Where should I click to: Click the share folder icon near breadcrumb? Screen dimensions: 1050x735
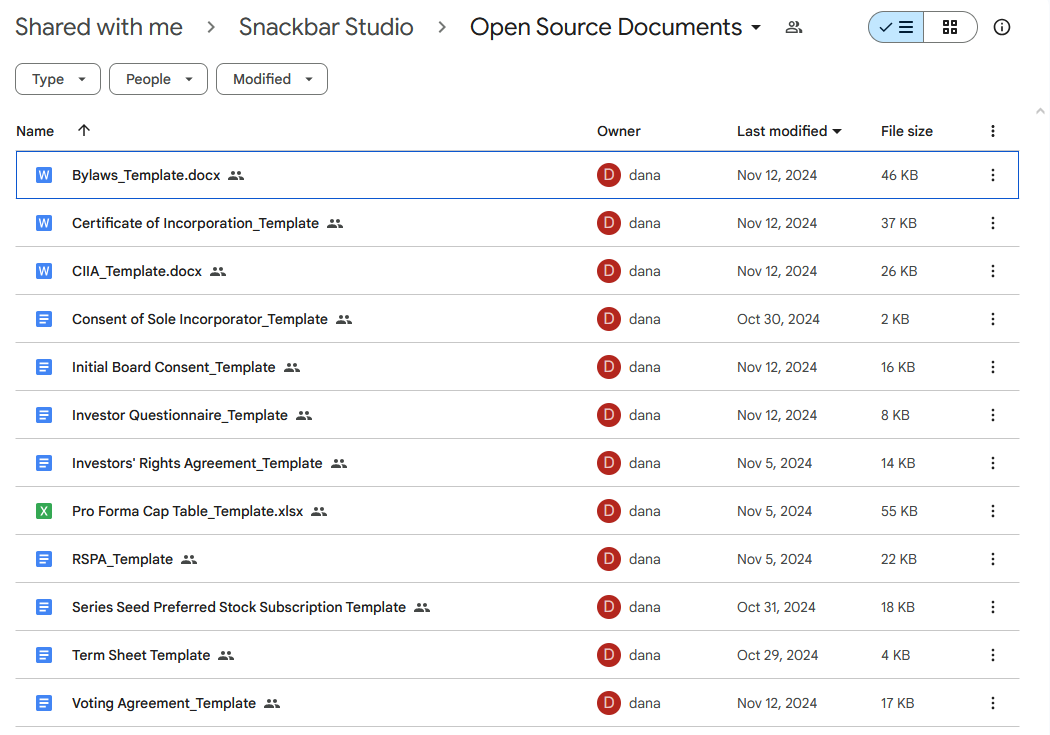pos(793,27)
